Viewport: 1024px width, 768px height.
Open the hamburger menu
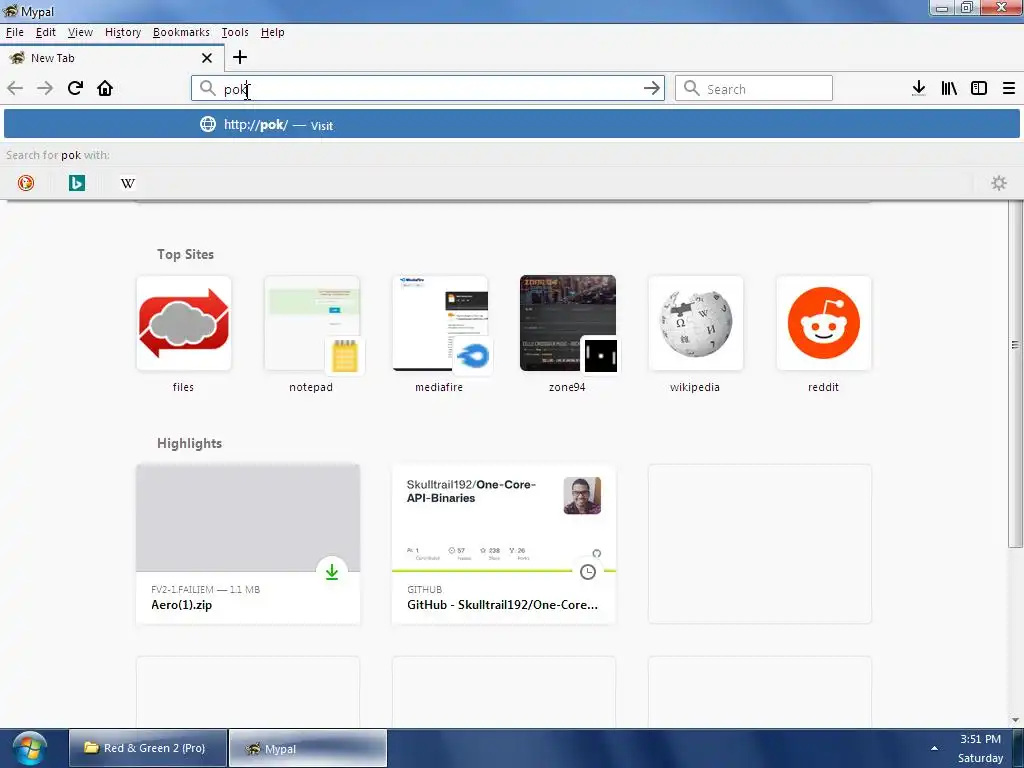(x=1009, y=88)
